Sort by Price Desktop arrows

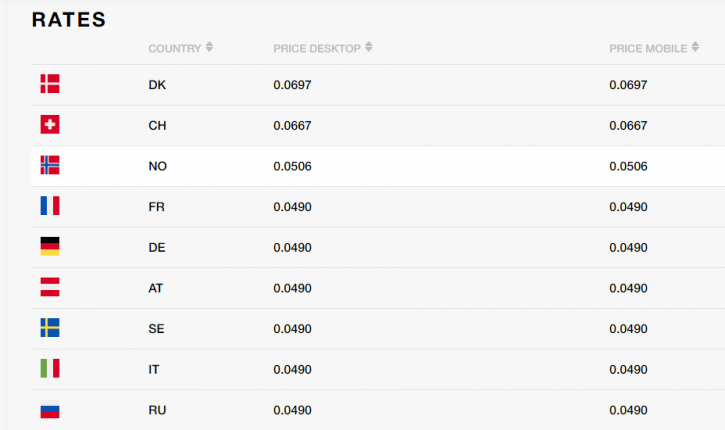(x=369, y=47)
